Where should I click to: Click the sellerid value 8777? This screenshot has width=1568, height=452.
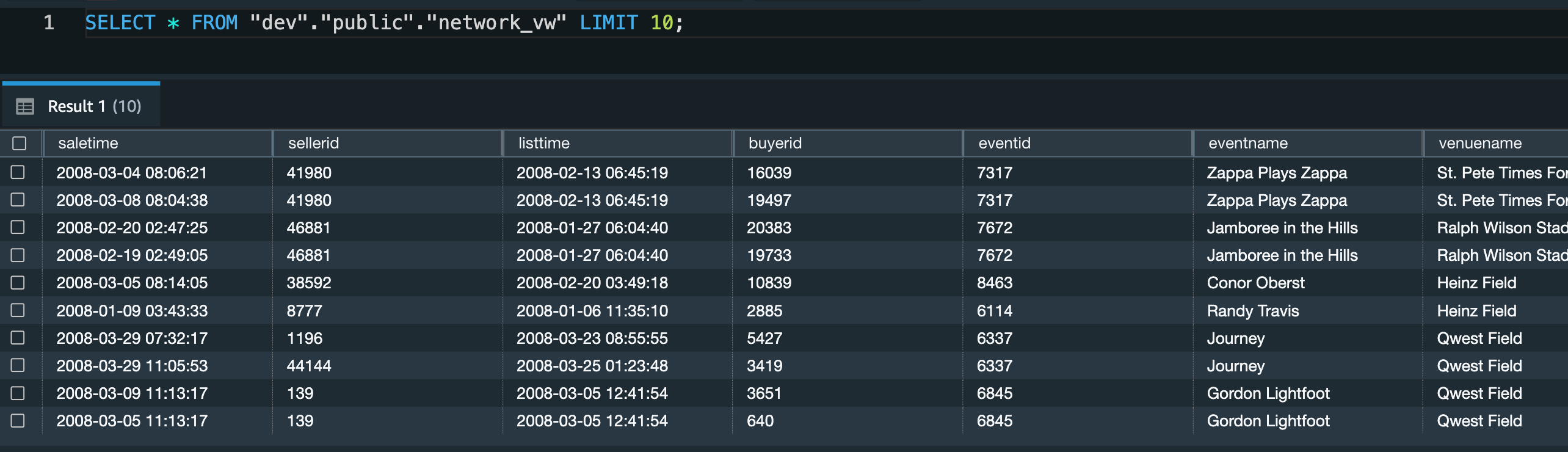(304, 311)
